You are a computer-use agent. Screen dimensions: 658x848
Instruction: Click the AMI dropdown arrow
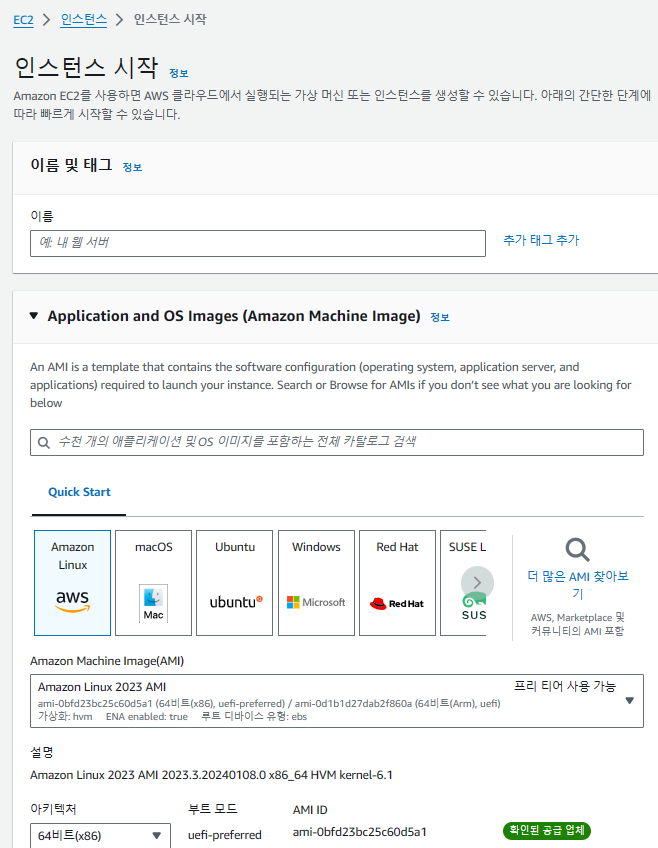pos(629,701)
